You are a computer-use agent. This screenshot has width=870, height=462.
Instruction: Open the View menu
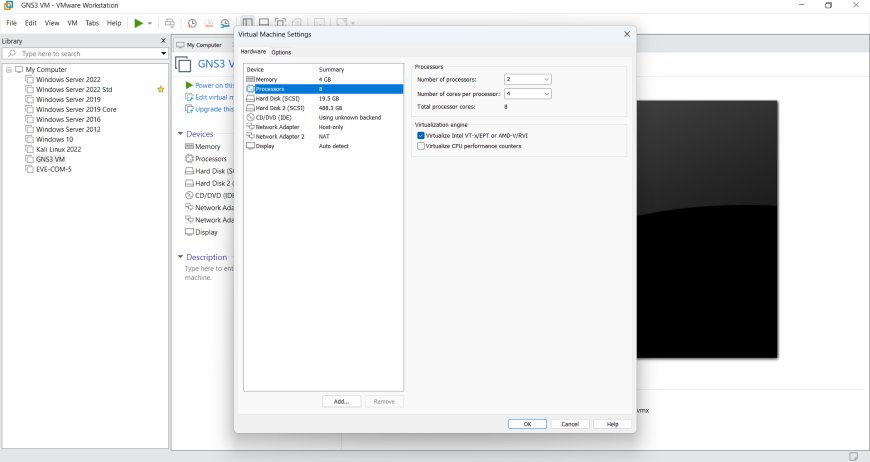52,23
